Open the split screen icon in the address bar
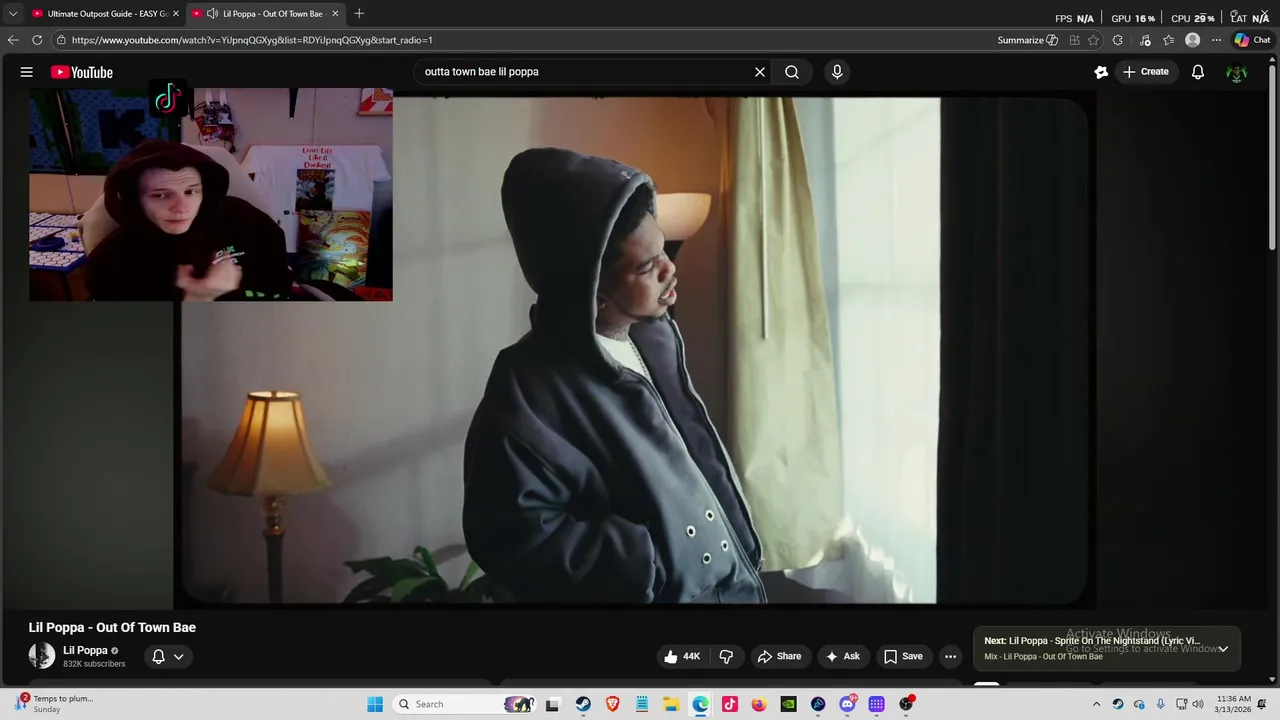 tap(1074, 40)
